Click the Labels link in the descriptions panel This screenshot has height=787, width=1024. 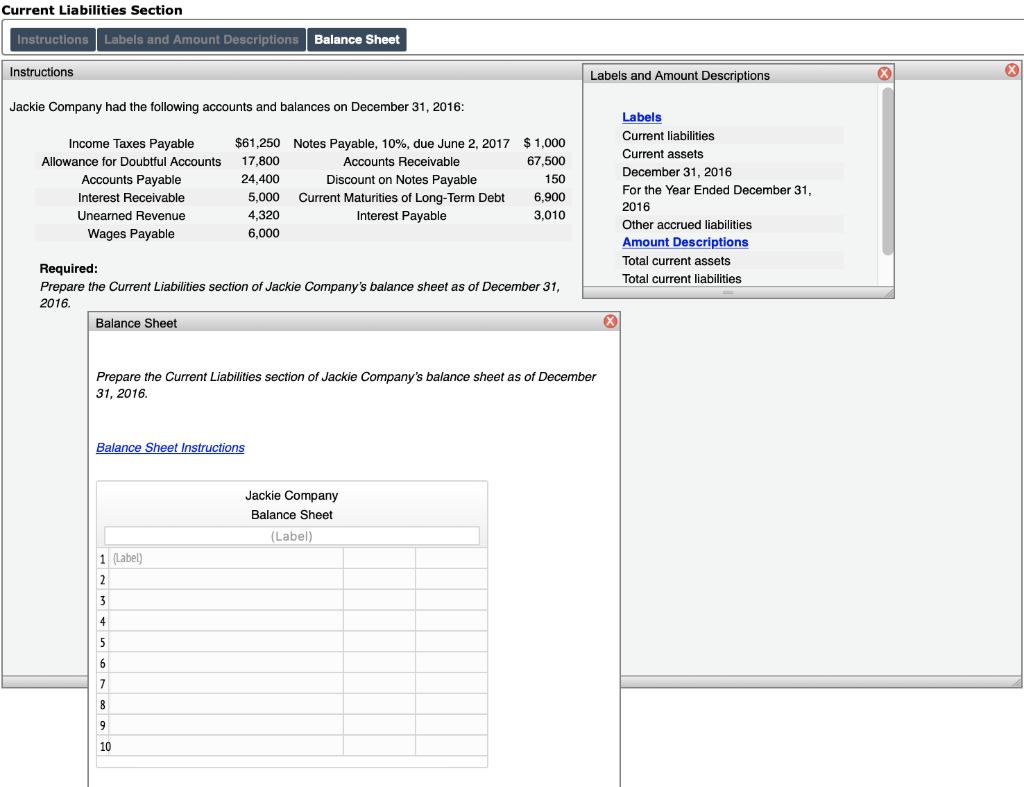pos(641,117)
